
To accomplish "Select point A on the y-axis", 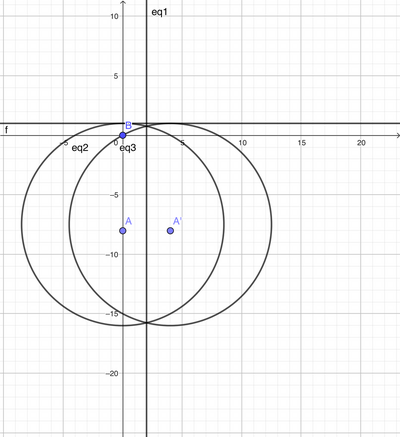I will (123, 231).
